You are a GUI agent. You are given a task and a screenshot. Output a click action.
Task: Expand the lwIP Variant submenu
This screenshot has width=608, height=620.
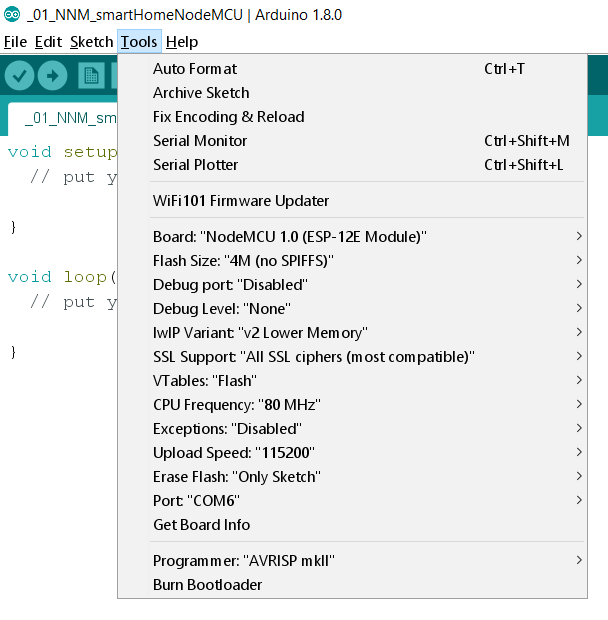pos(352,333)
